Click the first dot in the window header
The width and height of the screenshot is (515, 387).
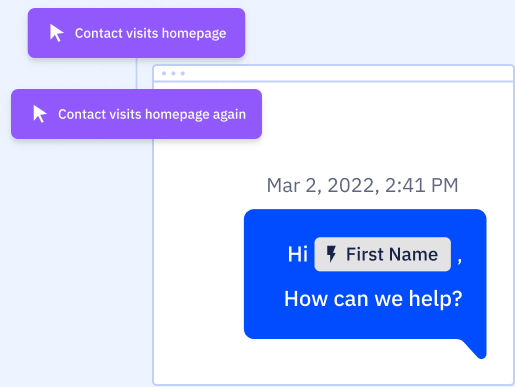tap(164, 73)
